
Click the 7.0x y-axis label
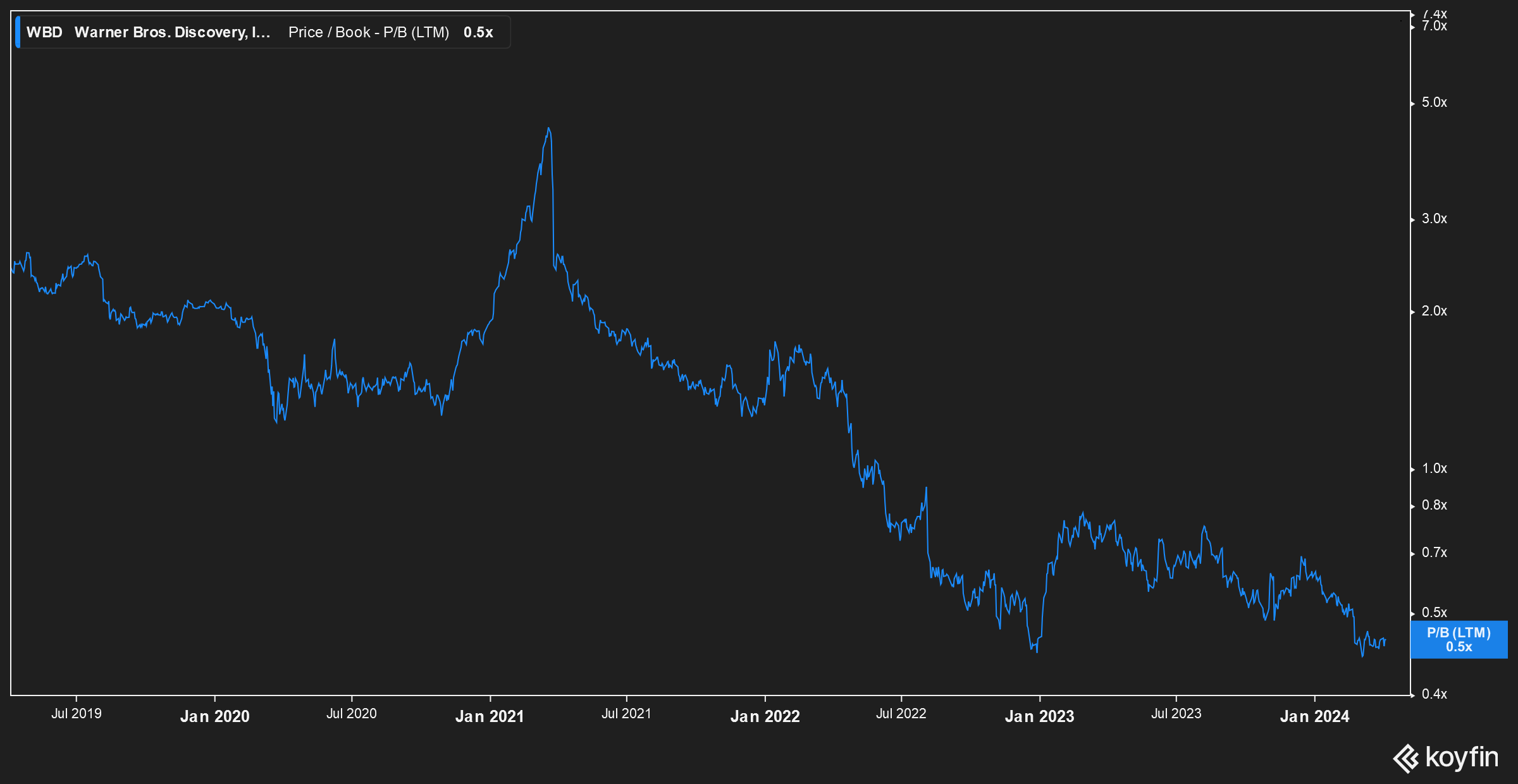point(1435,26)
